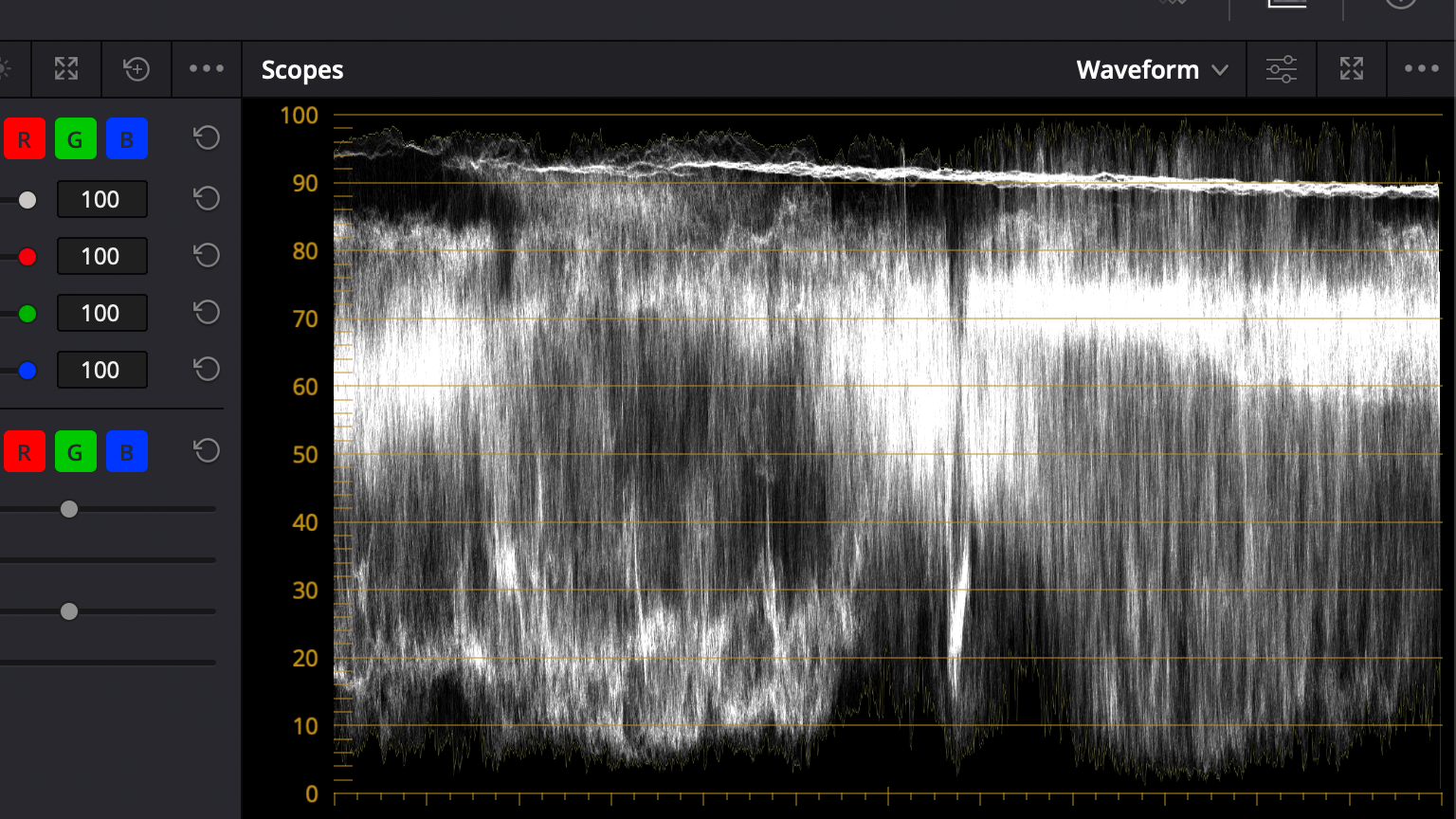
Task: Reset the blue channel 100 value
Action: 207,369
